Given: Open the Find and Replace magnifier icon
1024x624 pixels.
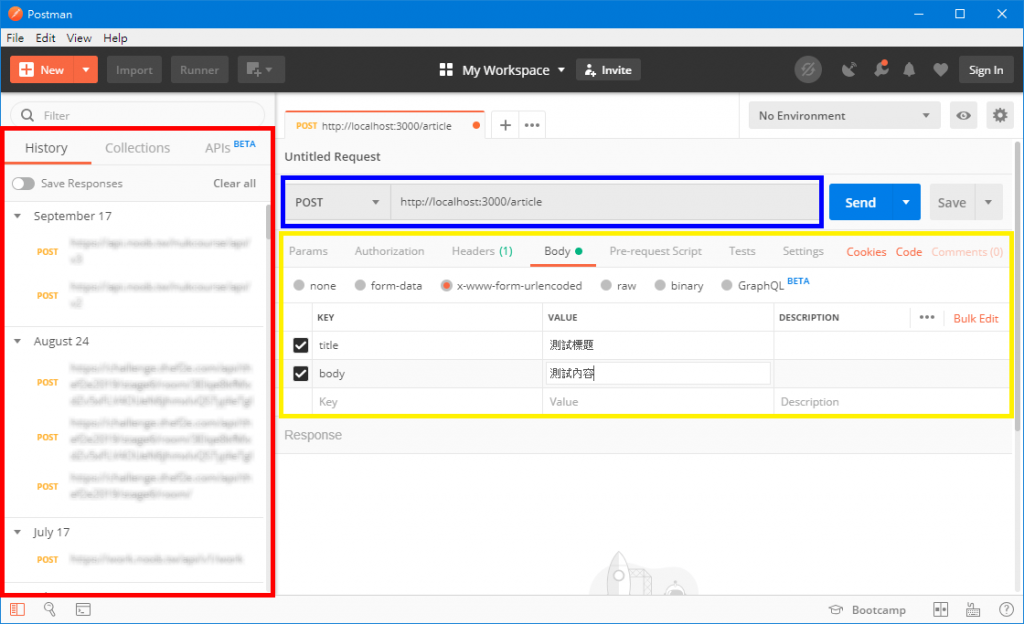Looking at the screenshot, I should (x=50, y=610).
